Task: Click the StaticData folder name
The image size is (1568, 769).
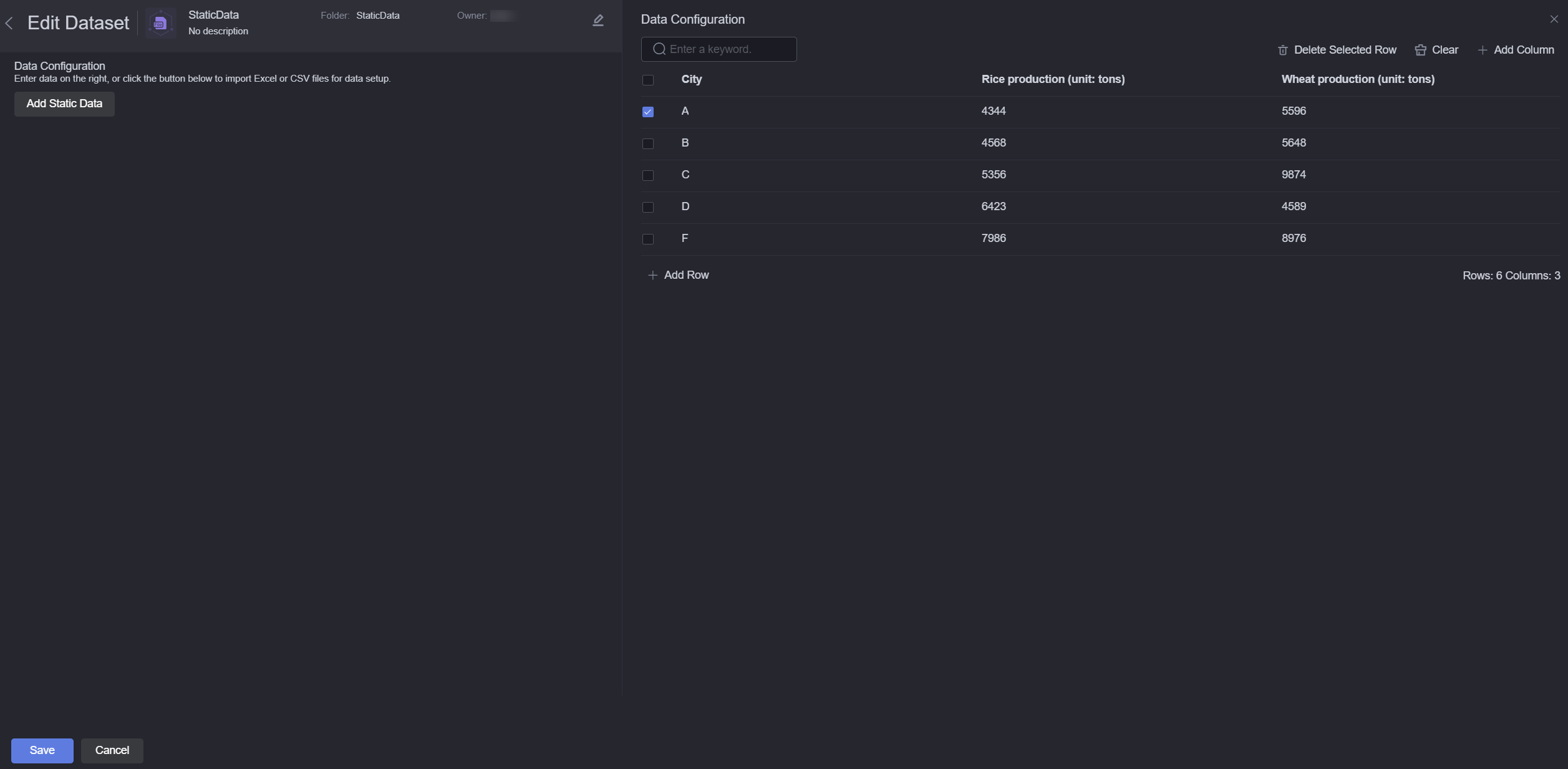Action: click(378, 16)
